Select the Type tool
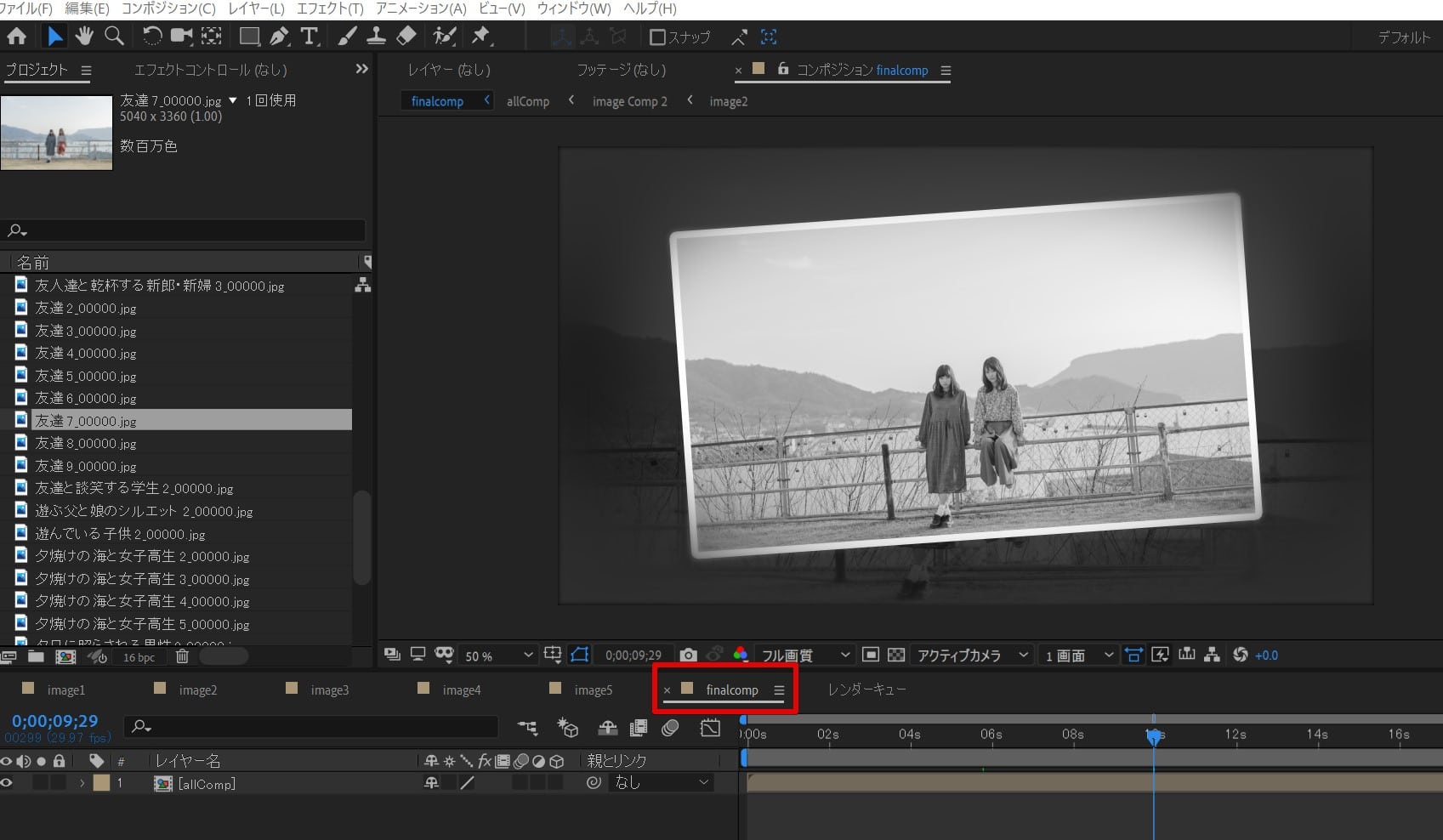 click(310, 37)
